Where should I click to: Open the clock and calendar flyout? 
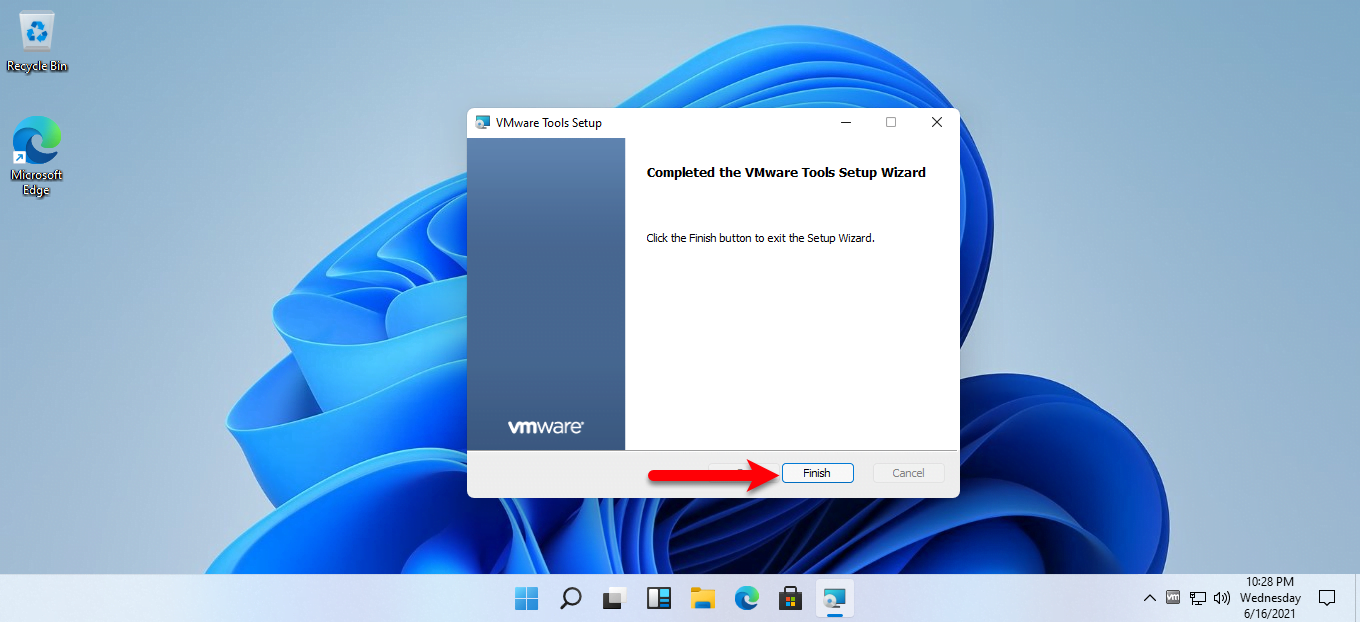1270,598
